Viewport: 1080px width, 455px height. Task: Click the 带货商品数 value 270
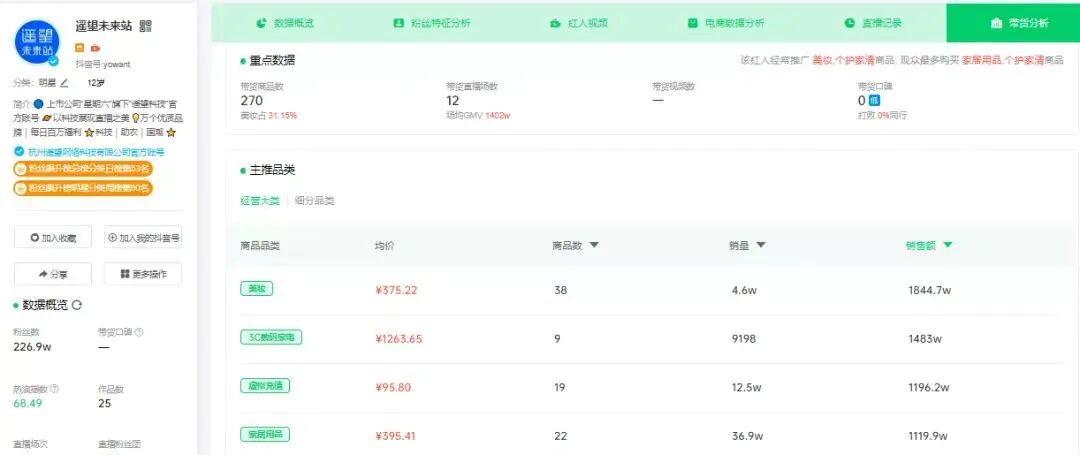click(x=251, y=100)
